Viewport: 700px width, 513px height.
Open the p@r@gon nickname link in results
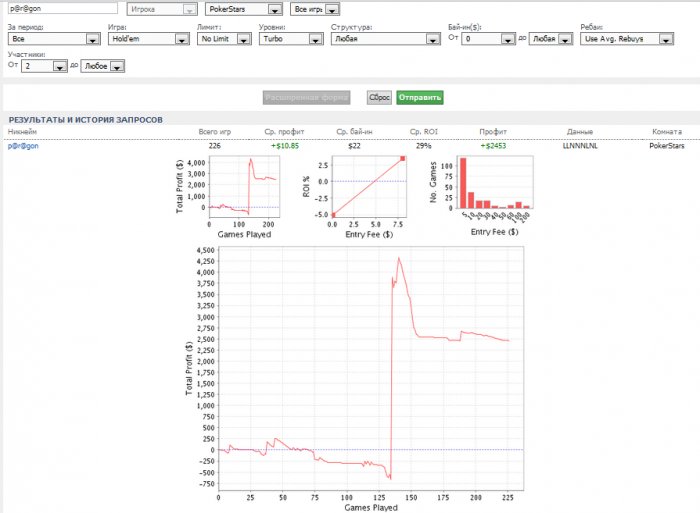(x=23, y=146)
